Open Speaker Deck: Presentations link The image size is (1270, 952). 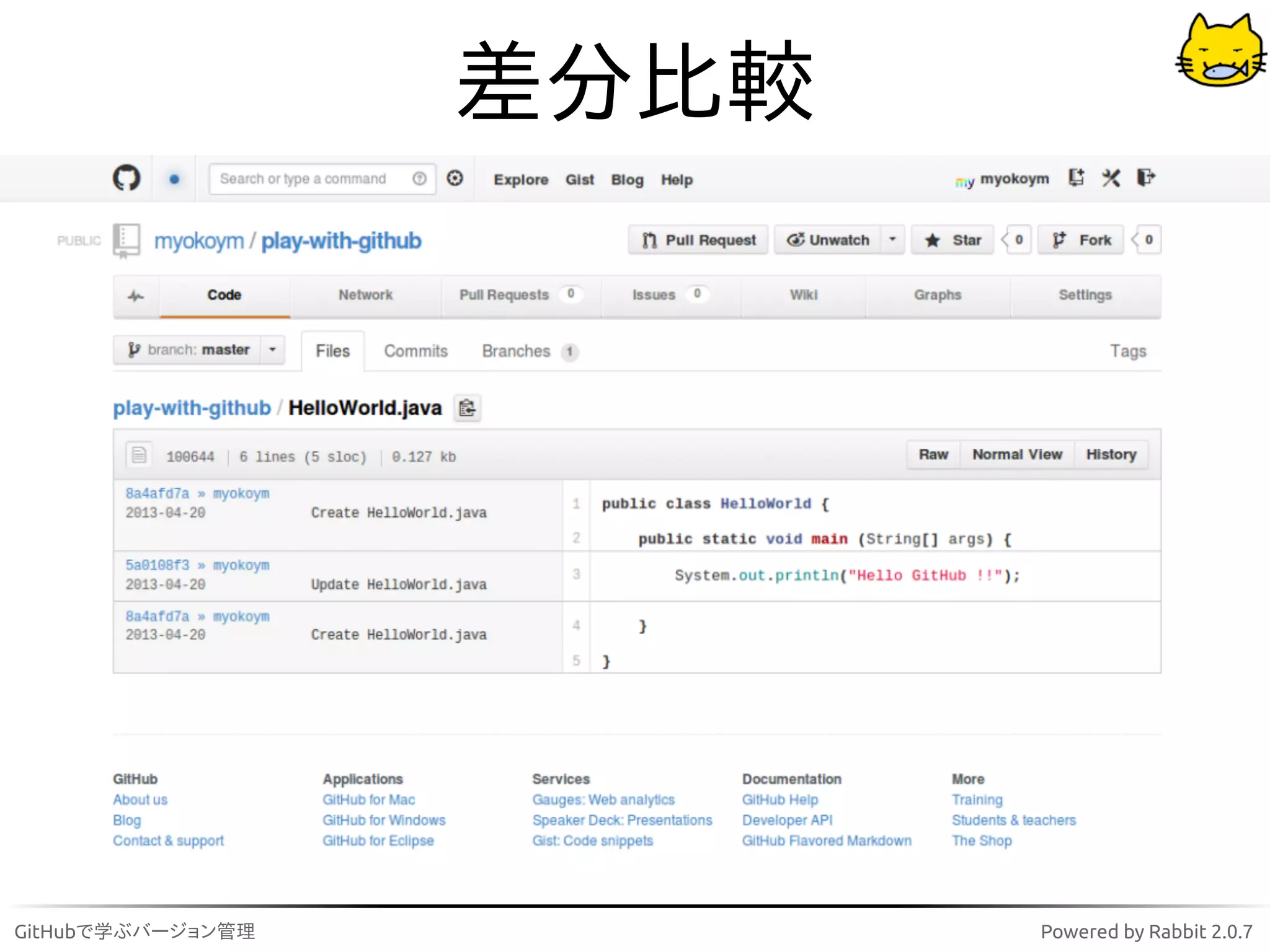(x=622, y=821)
